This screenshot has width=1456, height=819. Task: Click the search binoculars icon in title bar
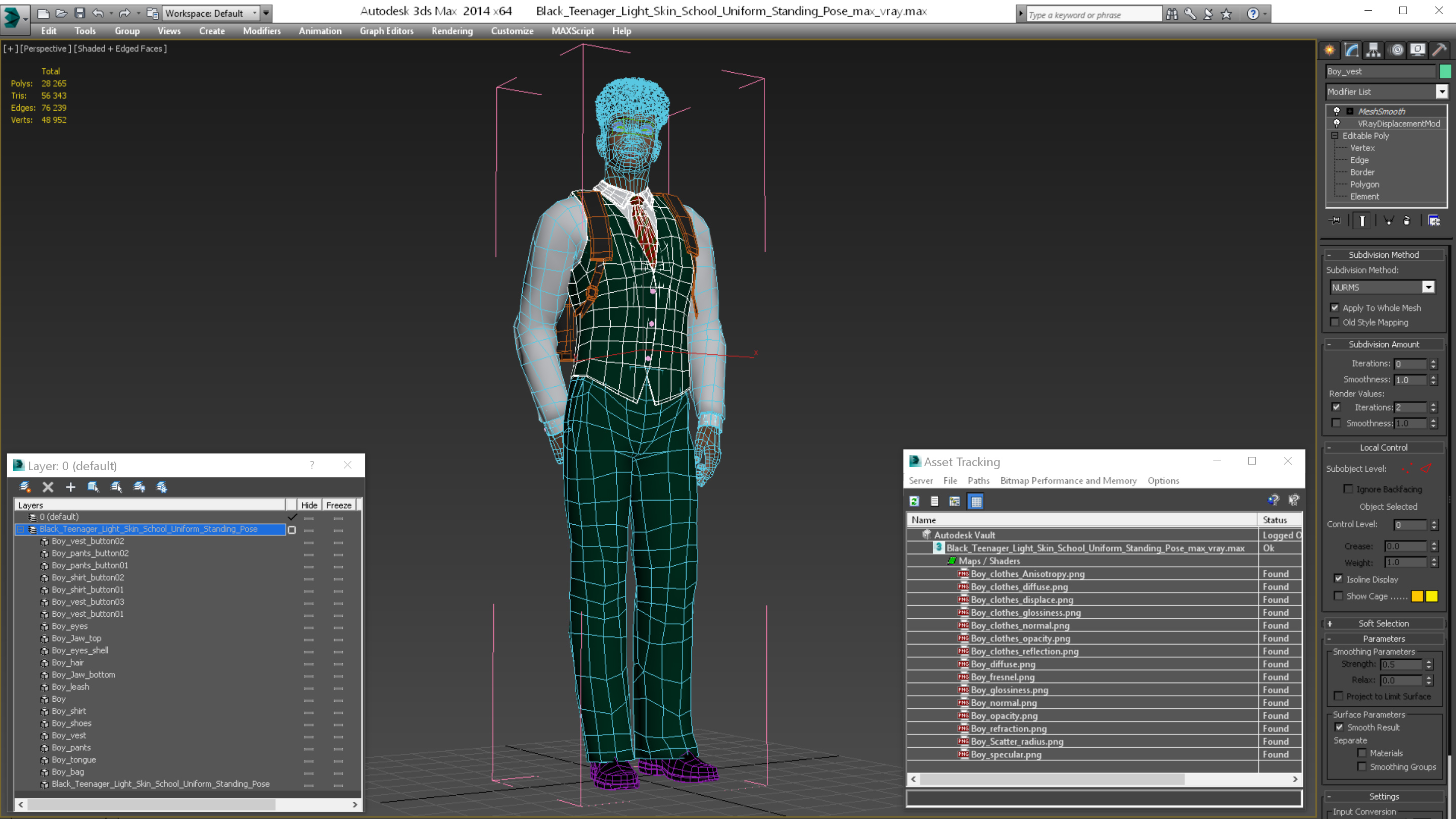coord(1172,14)
